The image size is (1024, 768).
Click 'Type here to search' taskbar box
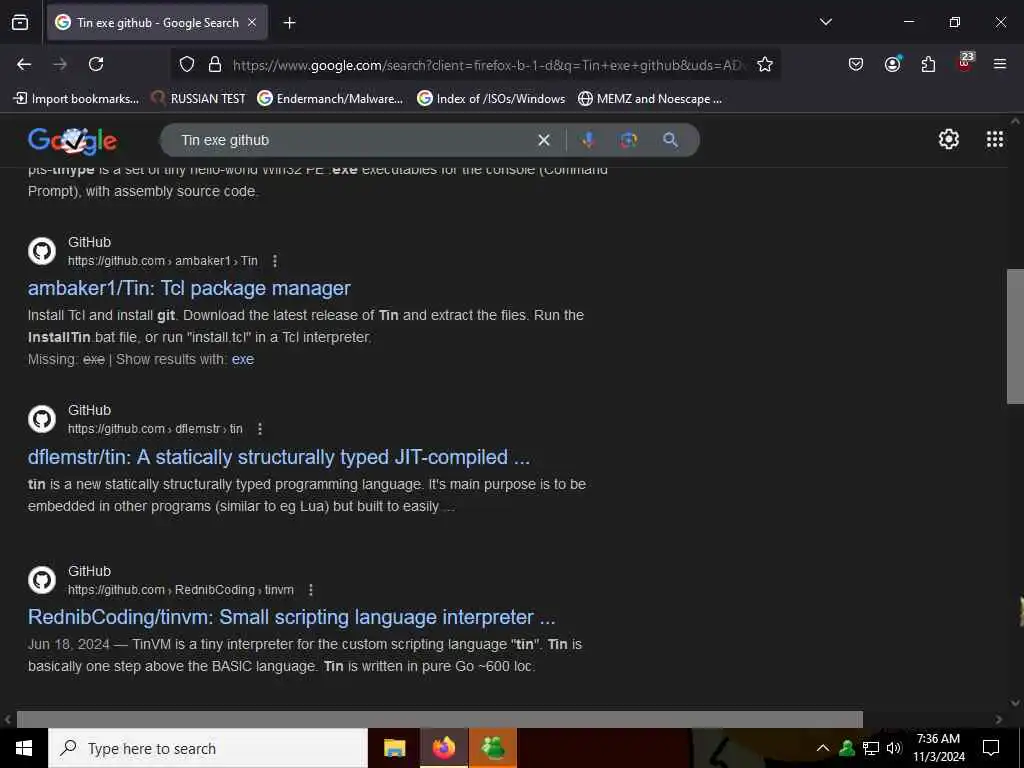(x=208, y=748)
